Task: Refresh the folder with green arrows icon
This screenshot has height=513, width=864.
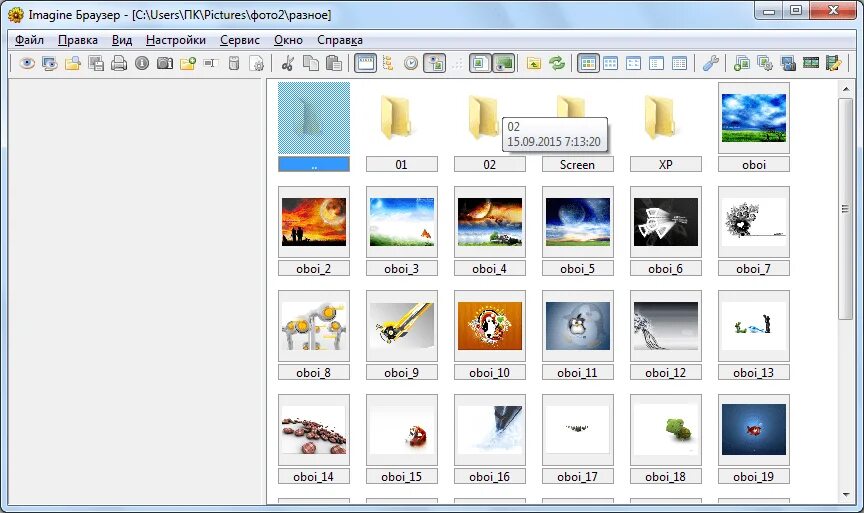Action: tap(557, 64)
